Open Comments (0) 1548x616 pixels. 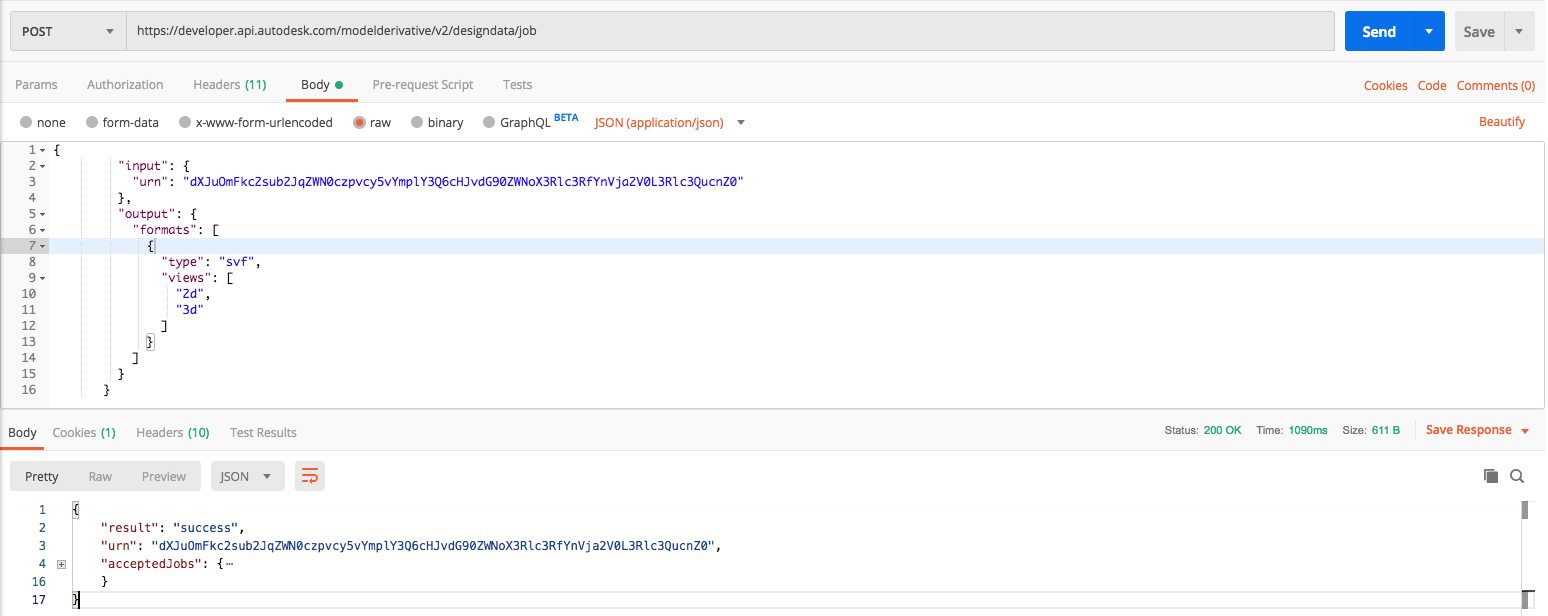(1495, 86)
